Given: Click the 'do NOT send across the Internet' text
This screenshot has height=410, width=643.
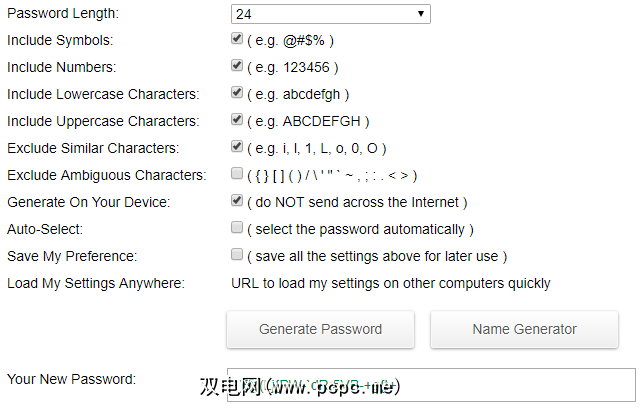Looking at the screenshot, I should pyautogui.click(x=357, y=202).
